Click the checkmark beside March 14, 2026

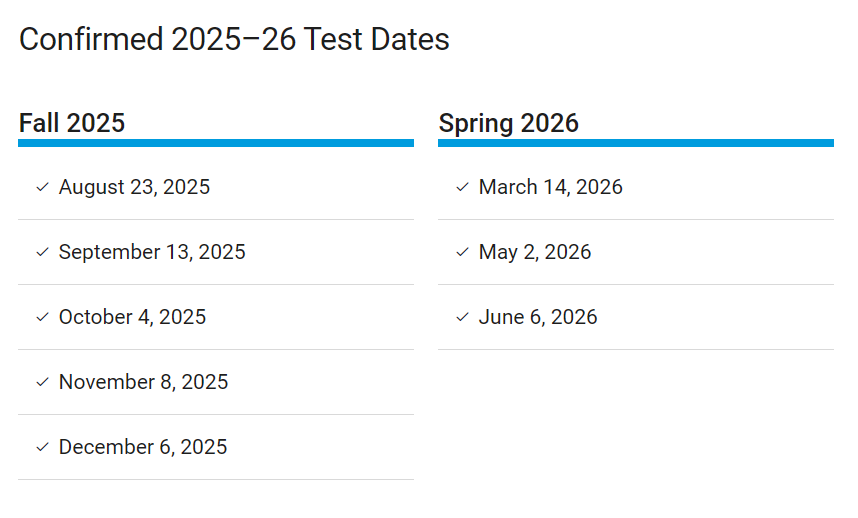coord(462,187)
